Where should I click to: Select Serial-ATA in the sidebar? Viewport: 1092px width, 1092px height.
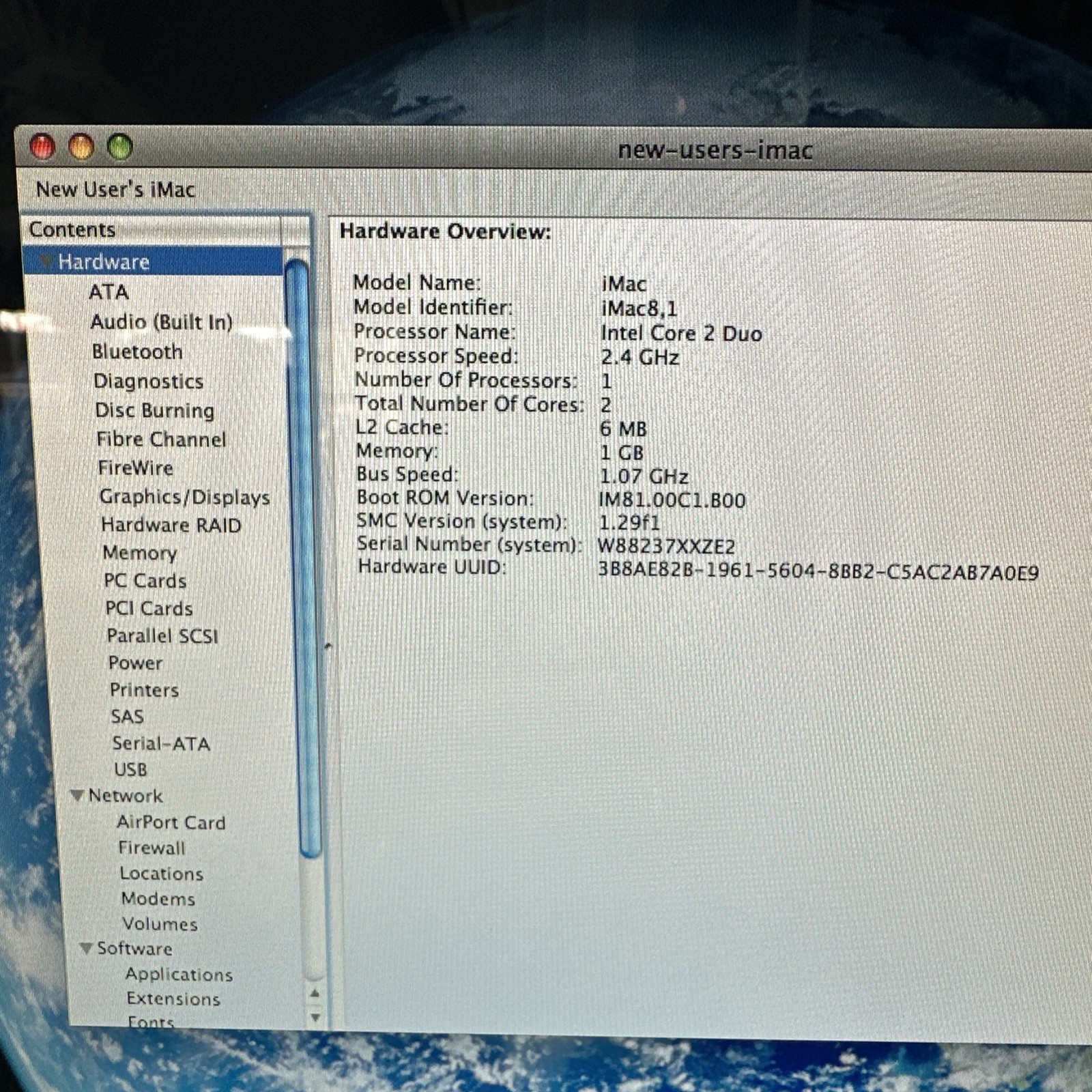coord(161,743)
